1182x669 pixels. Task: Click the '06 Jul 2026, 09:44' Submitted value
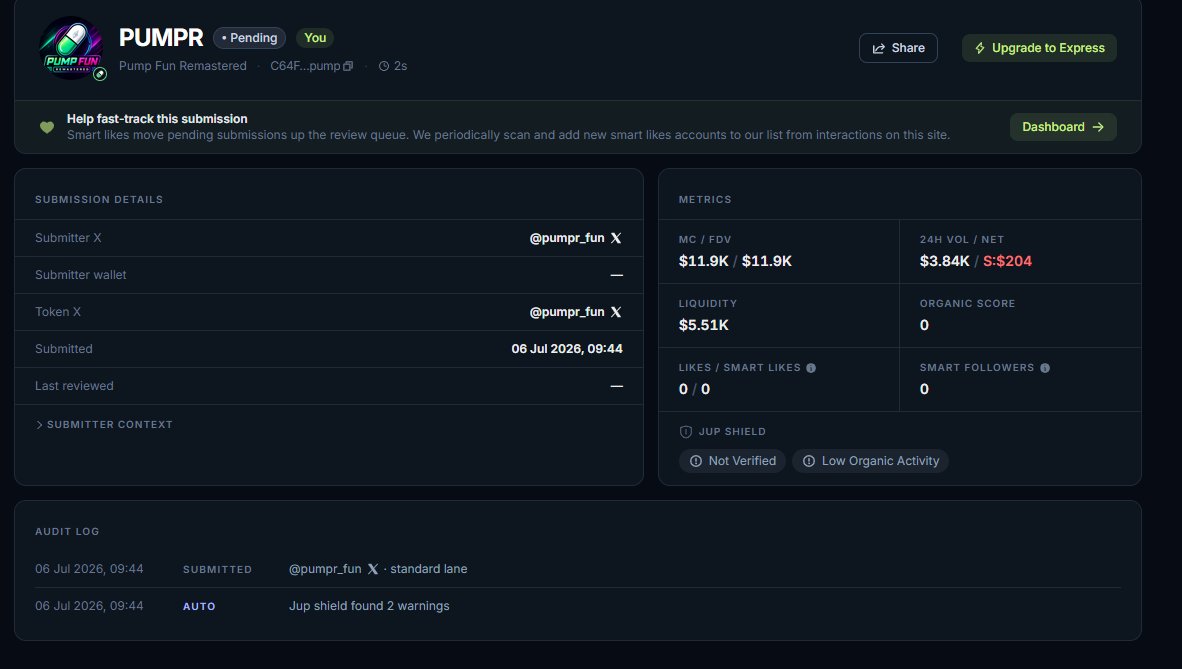coord(567,349)
